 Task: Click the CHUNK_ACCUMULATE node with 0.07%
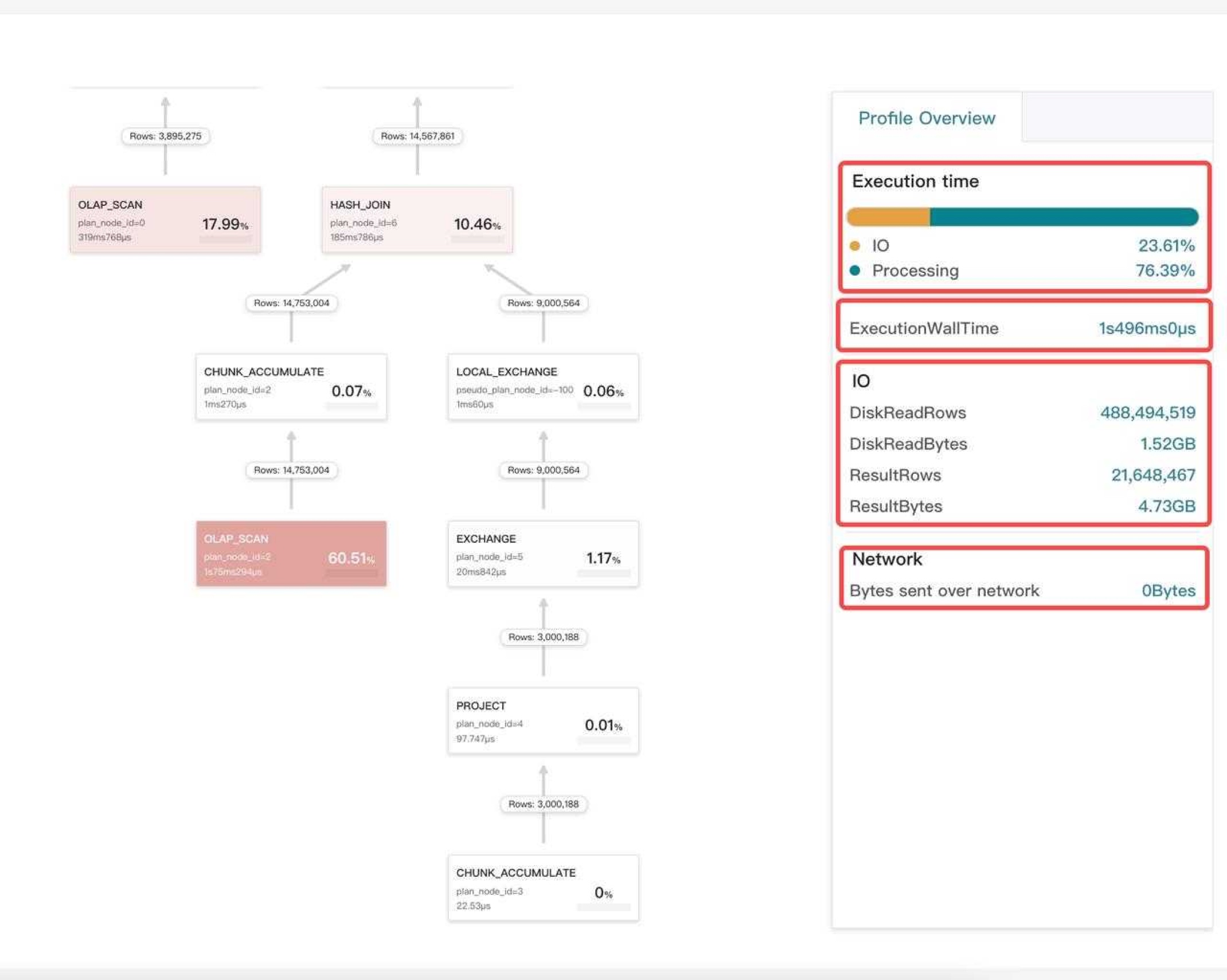(291, 387)
